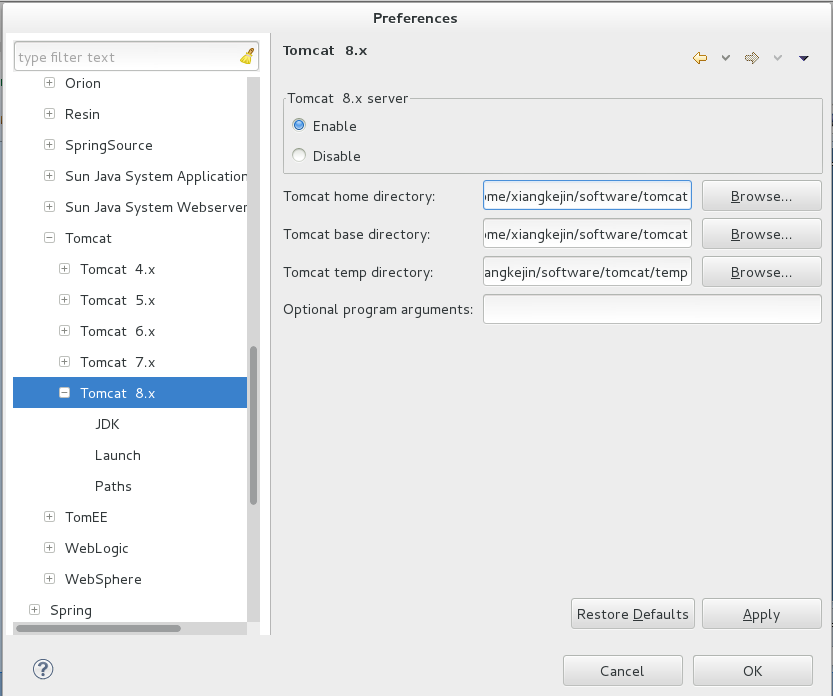Image resolution: width=833 pixels, height=696 pixels.
Task: Go forward using the right arrow icon
Action: pyautogui.click(x=752, y=58)
